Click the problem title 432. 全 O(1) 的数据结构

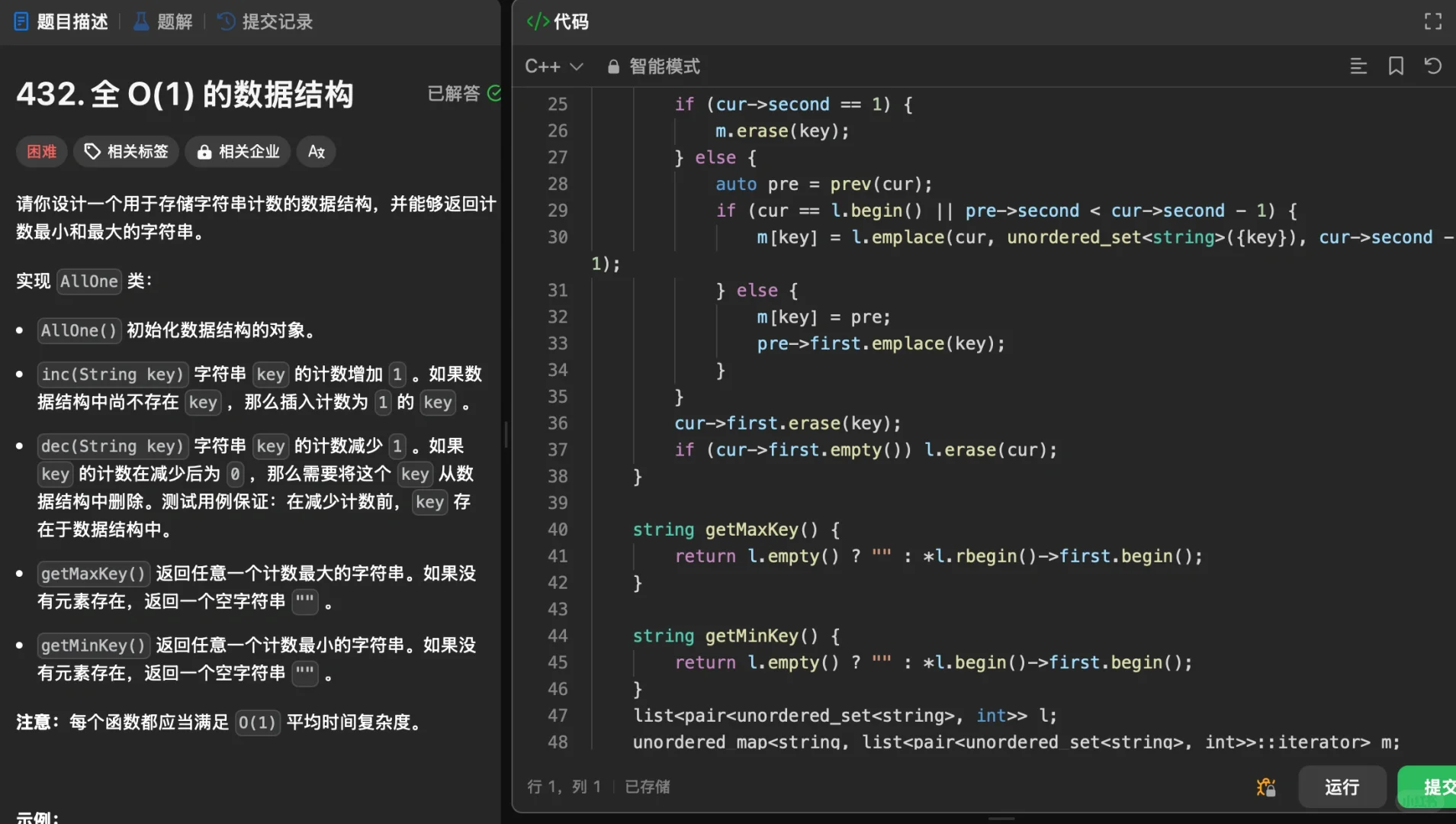pyautogui.click(x=185, y=94)
